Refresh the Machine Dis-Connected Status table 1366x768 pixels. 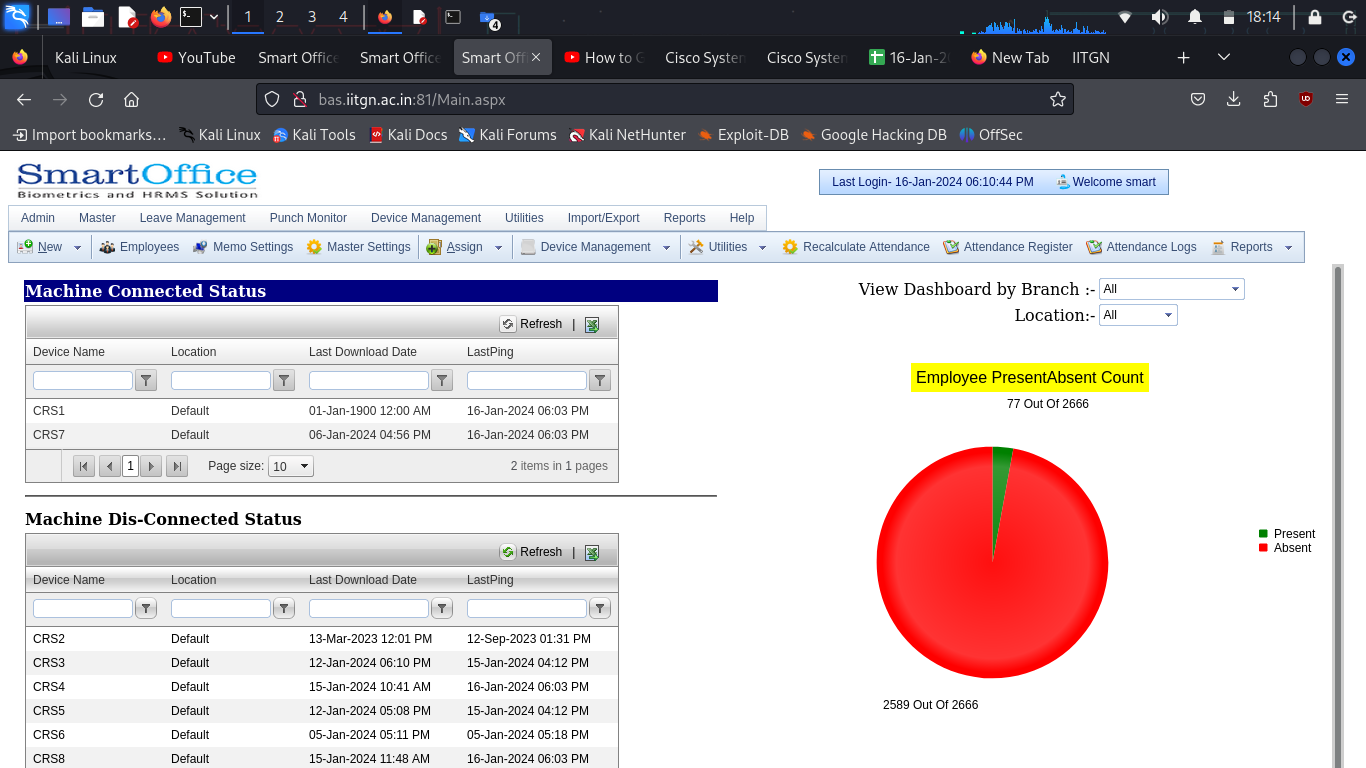(x=531, y=552)
